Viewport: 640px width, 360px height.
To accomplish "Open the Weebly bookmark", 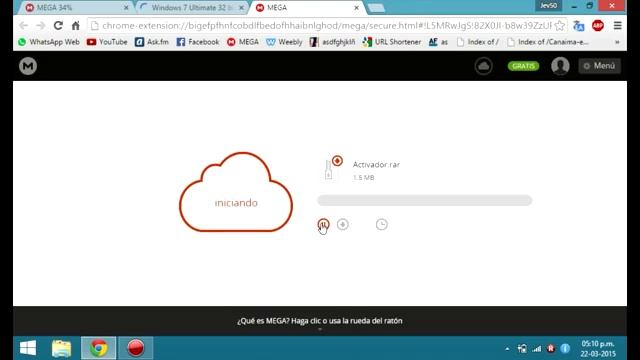I will (284, 42).
